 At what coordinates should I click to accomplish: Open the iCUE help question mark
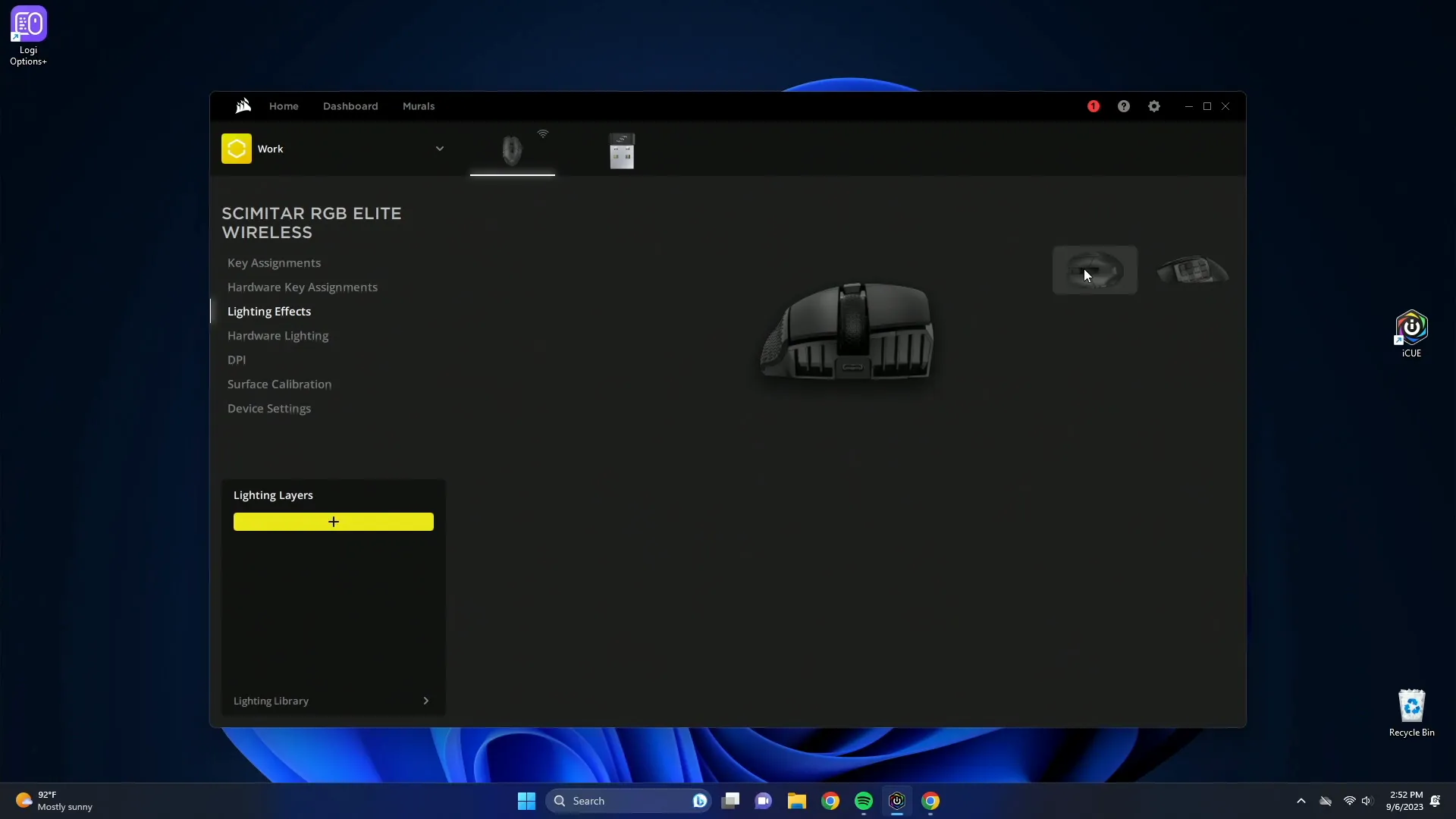pyautogui.click(x=1124, y=106)
